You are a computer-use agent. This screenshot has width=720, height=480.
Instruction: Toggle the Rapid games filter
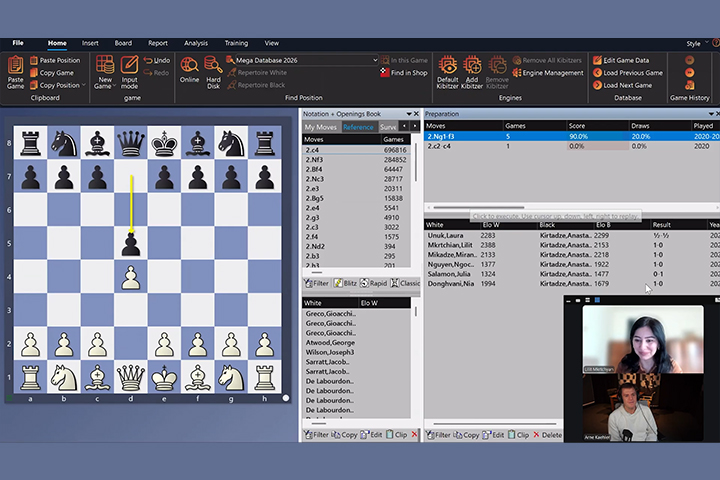[x=374, y=283]
